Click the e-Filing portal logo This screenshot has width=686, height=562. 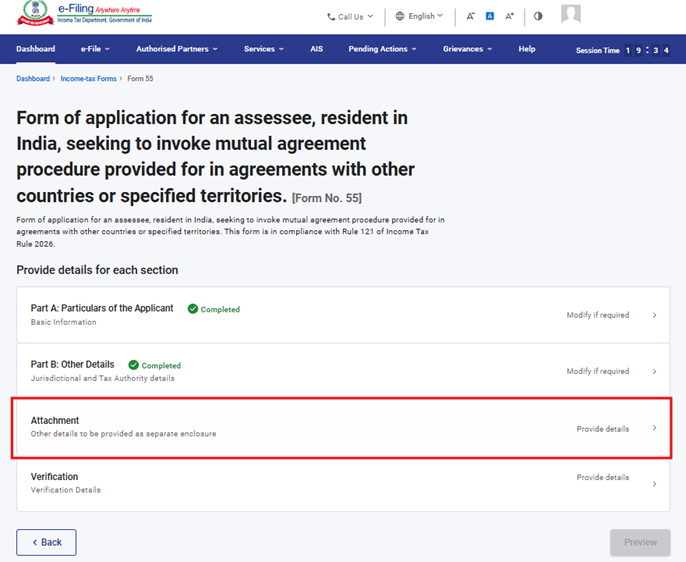pos(85,14)
